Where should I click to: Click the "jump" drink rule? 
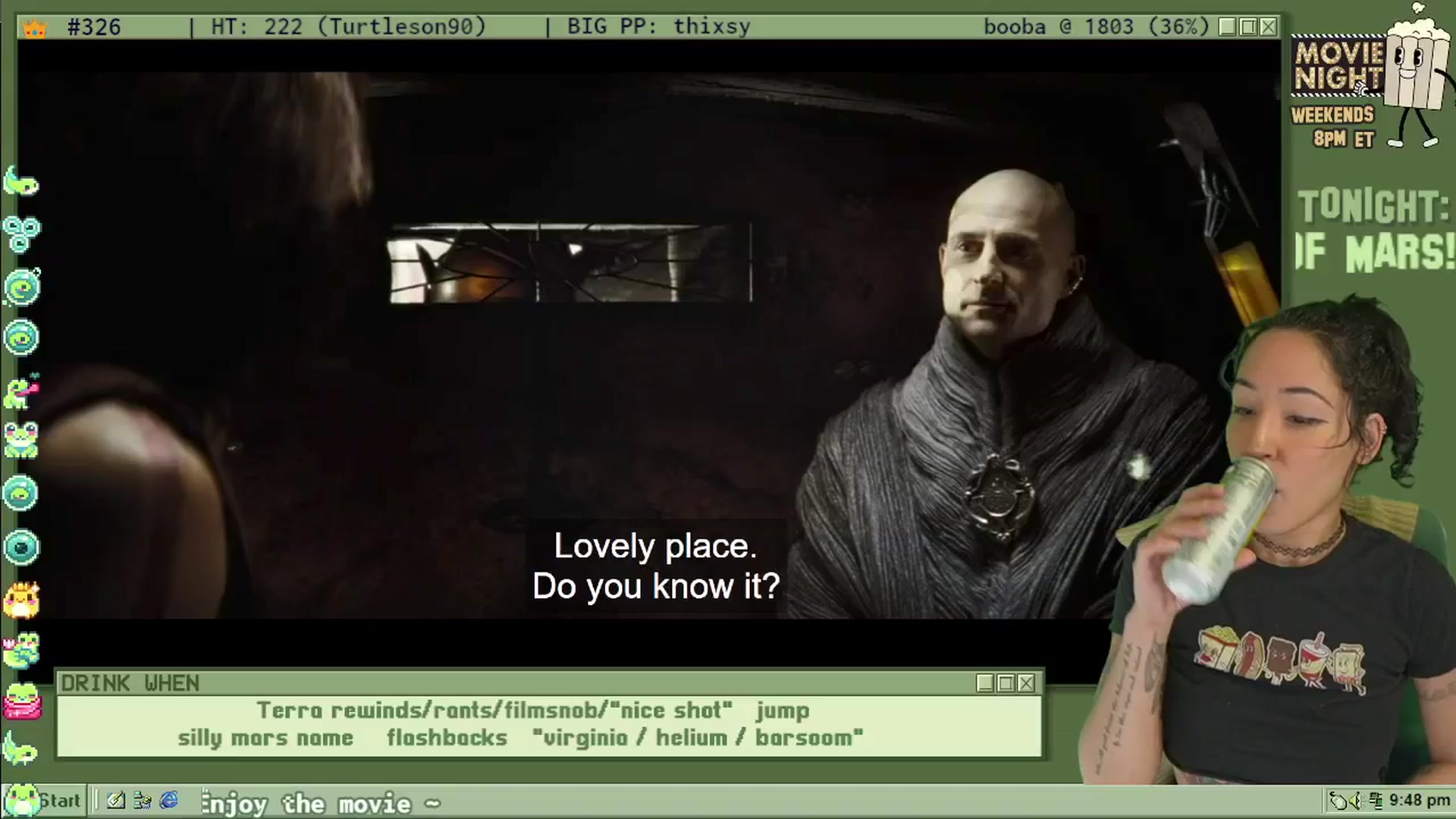tap(783, 711)
